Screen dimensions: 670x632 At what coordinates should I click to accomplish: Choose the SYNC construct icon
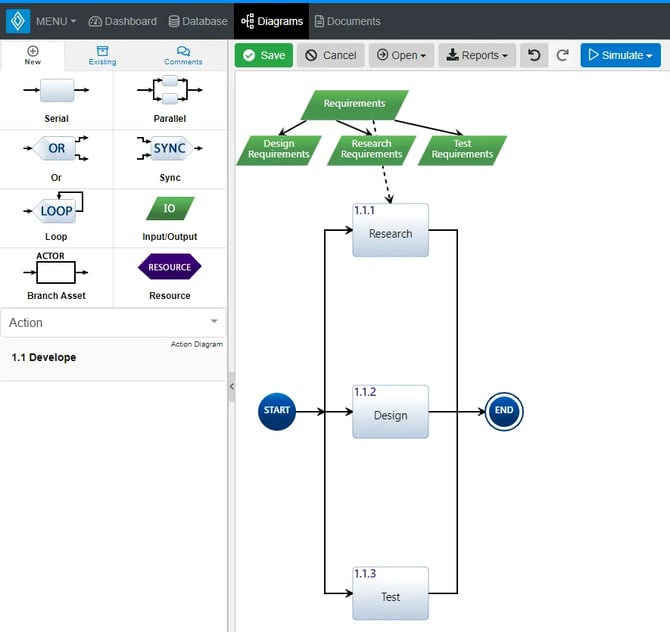click(x=170, y=149)
